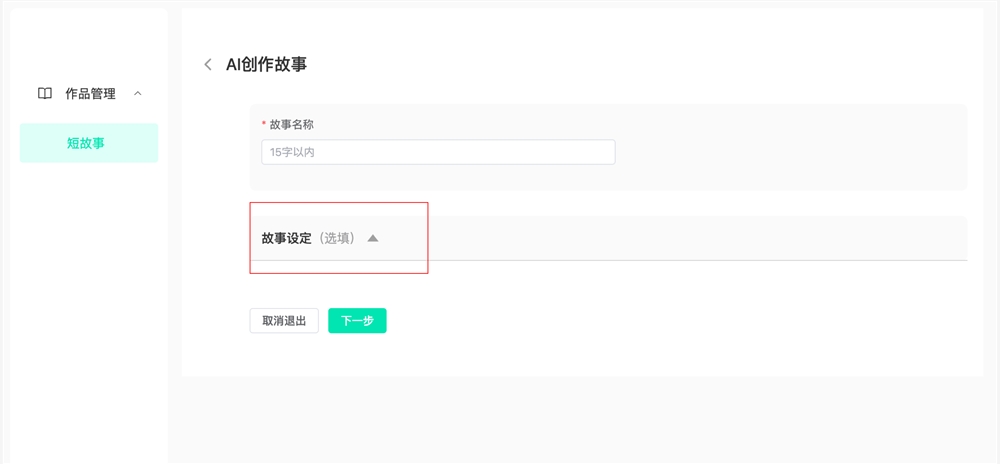Screen dimensions: 1000x464
Task: Focus the 故事名称 input field
Action: [438, 152]
